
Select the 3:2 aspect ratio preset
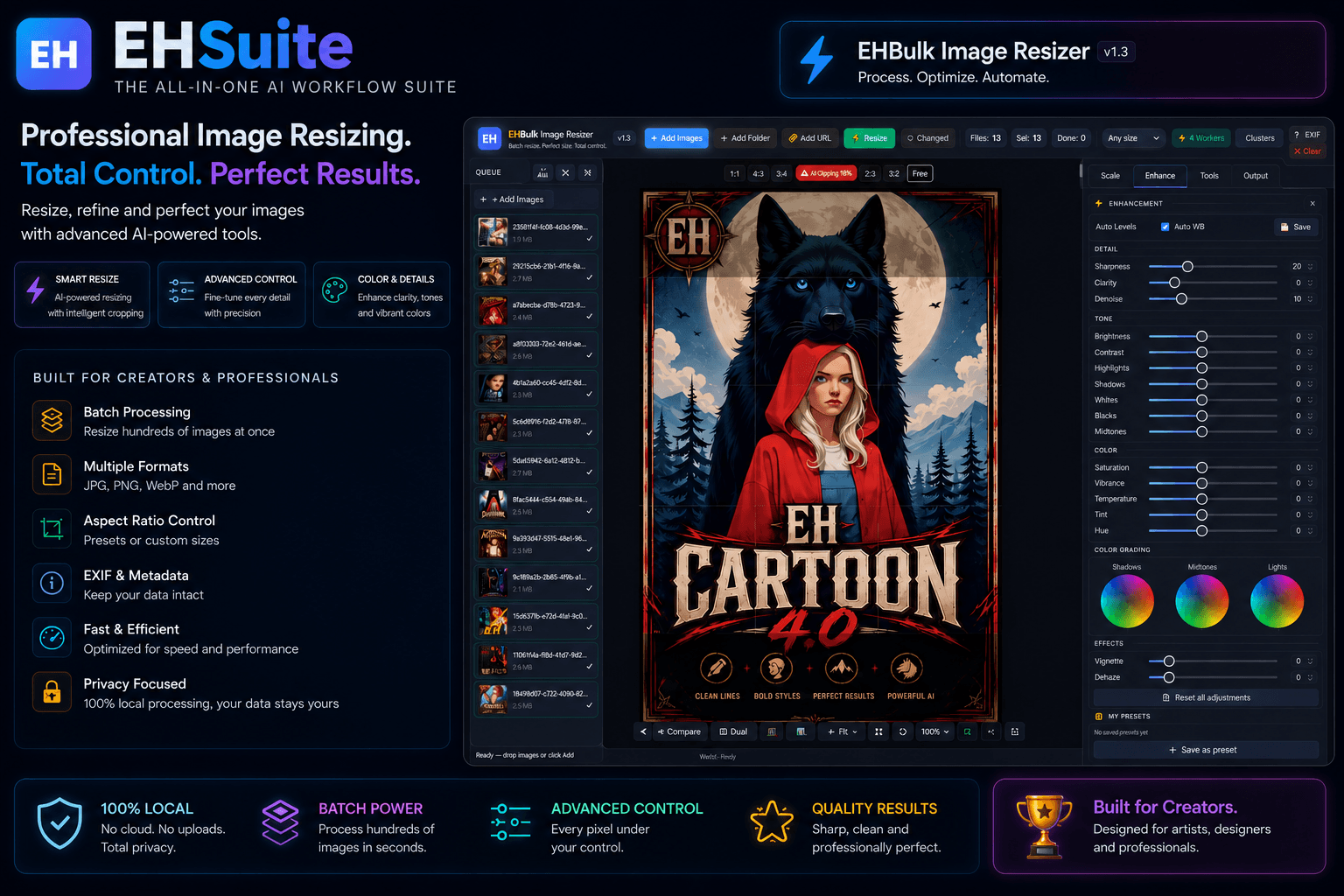coord(893,173)
